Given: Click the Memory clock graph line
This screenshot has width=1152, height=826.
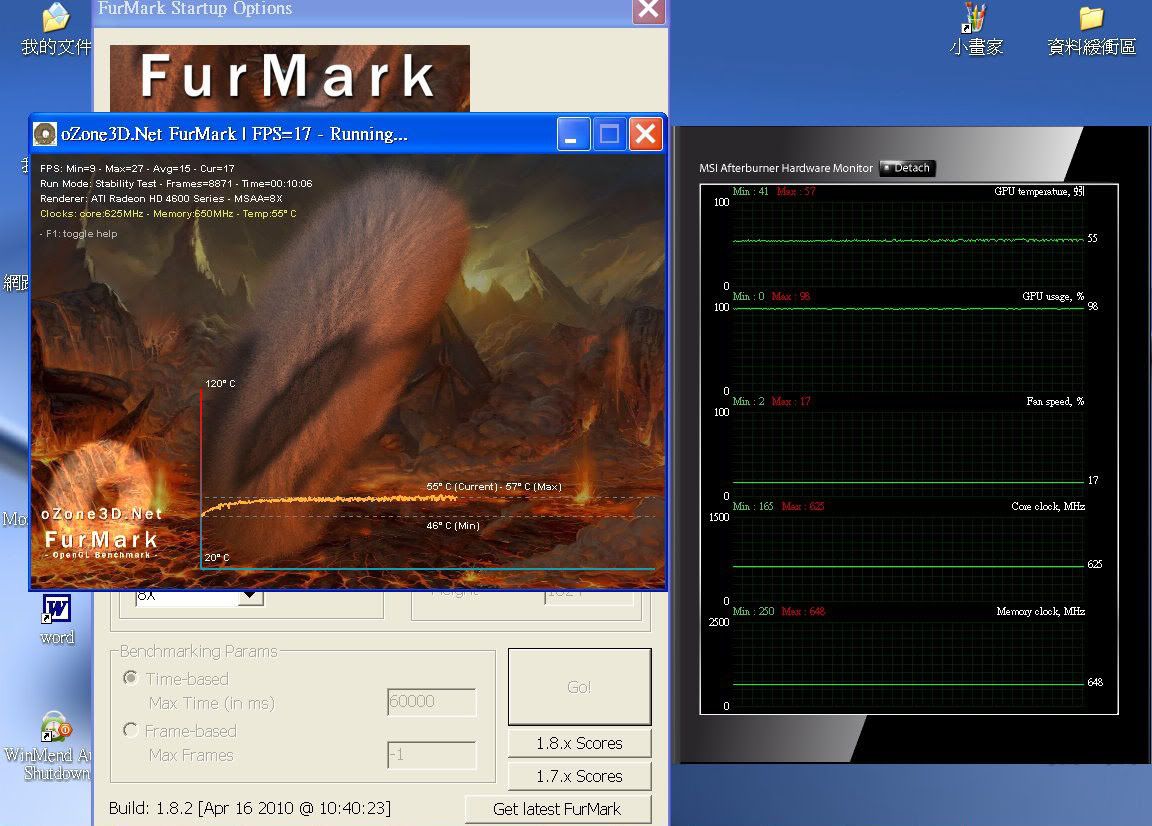Looking at the screenshot, I should [908, 684].
